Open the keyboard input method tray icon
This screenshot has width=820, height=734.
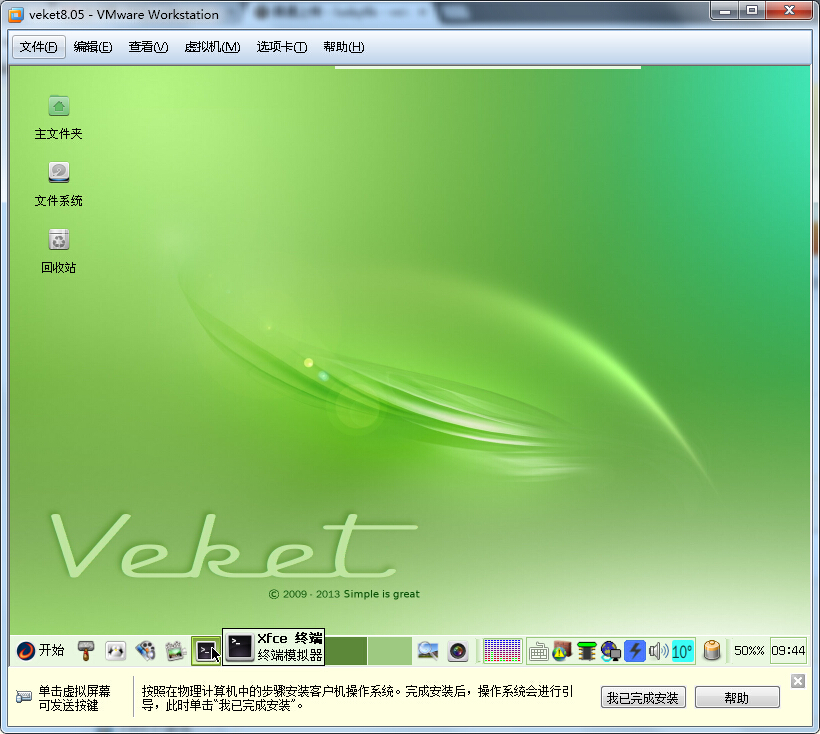538,651
